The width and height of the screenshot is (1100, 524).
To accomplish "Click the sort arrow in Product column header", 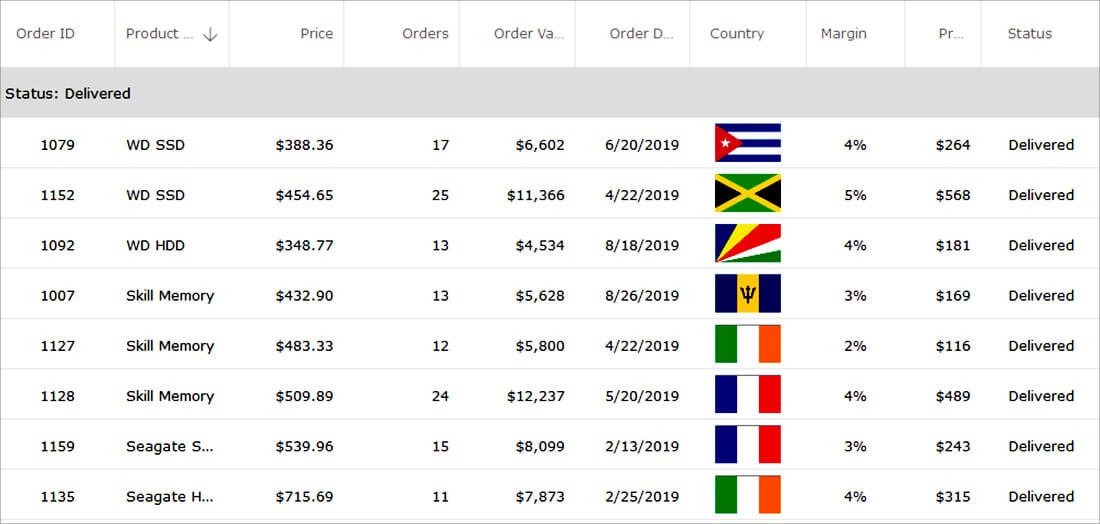I will click(210, 34).
